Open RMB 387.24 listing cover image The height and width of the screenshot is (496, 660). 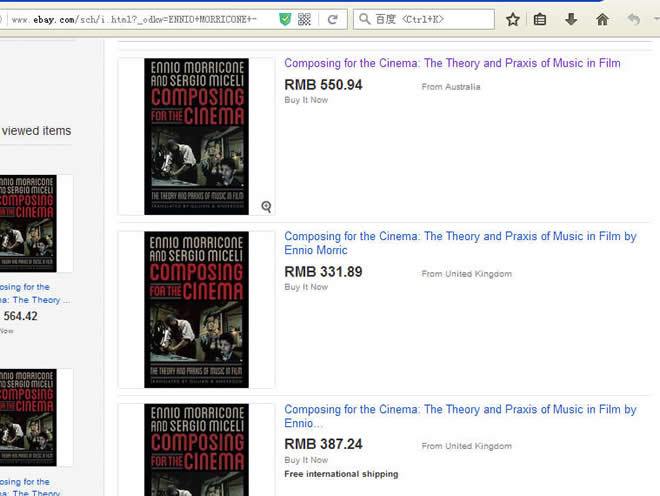coord(196,450)
